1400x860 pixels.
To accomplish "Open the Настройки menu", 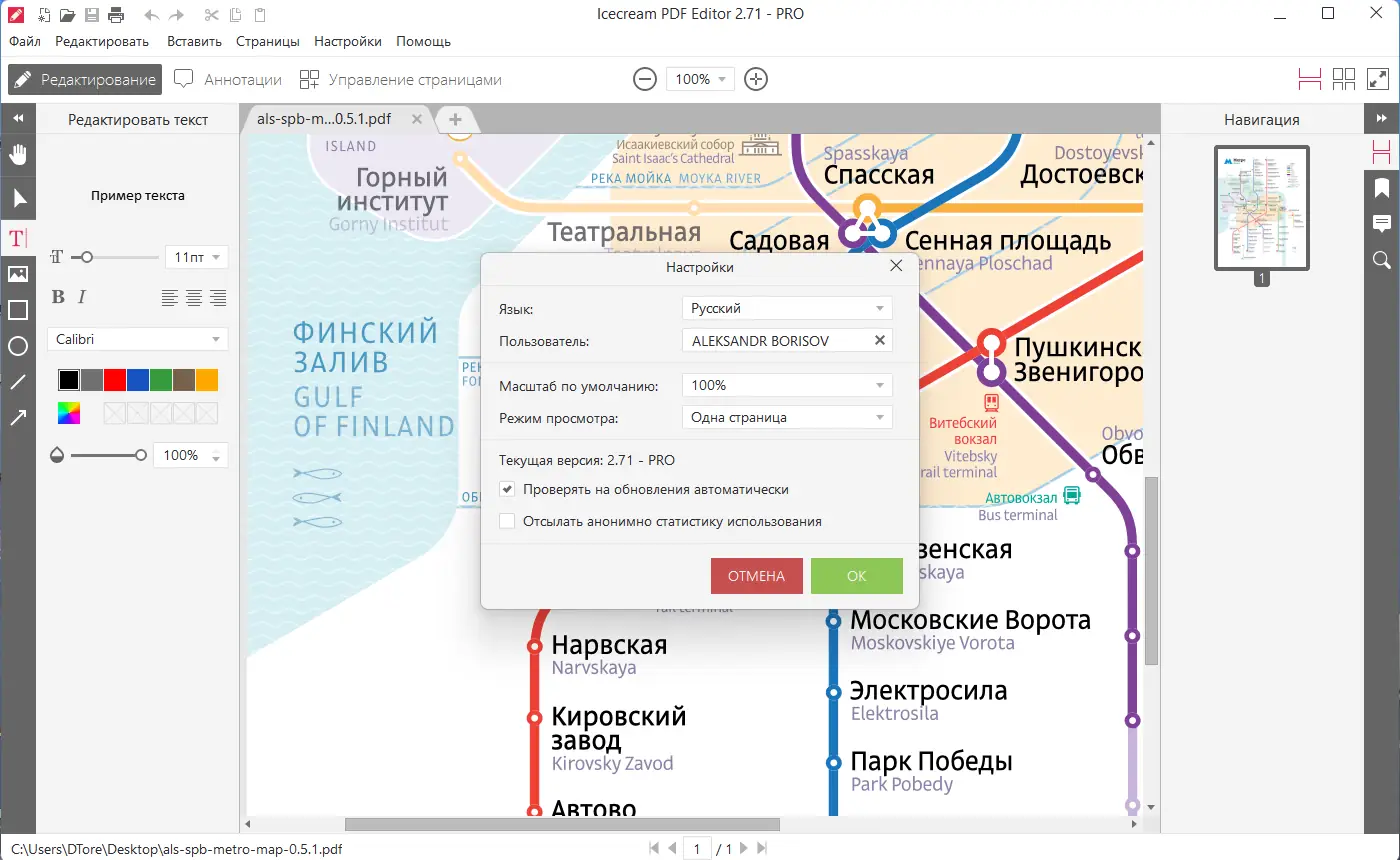I will coord(347,41).
